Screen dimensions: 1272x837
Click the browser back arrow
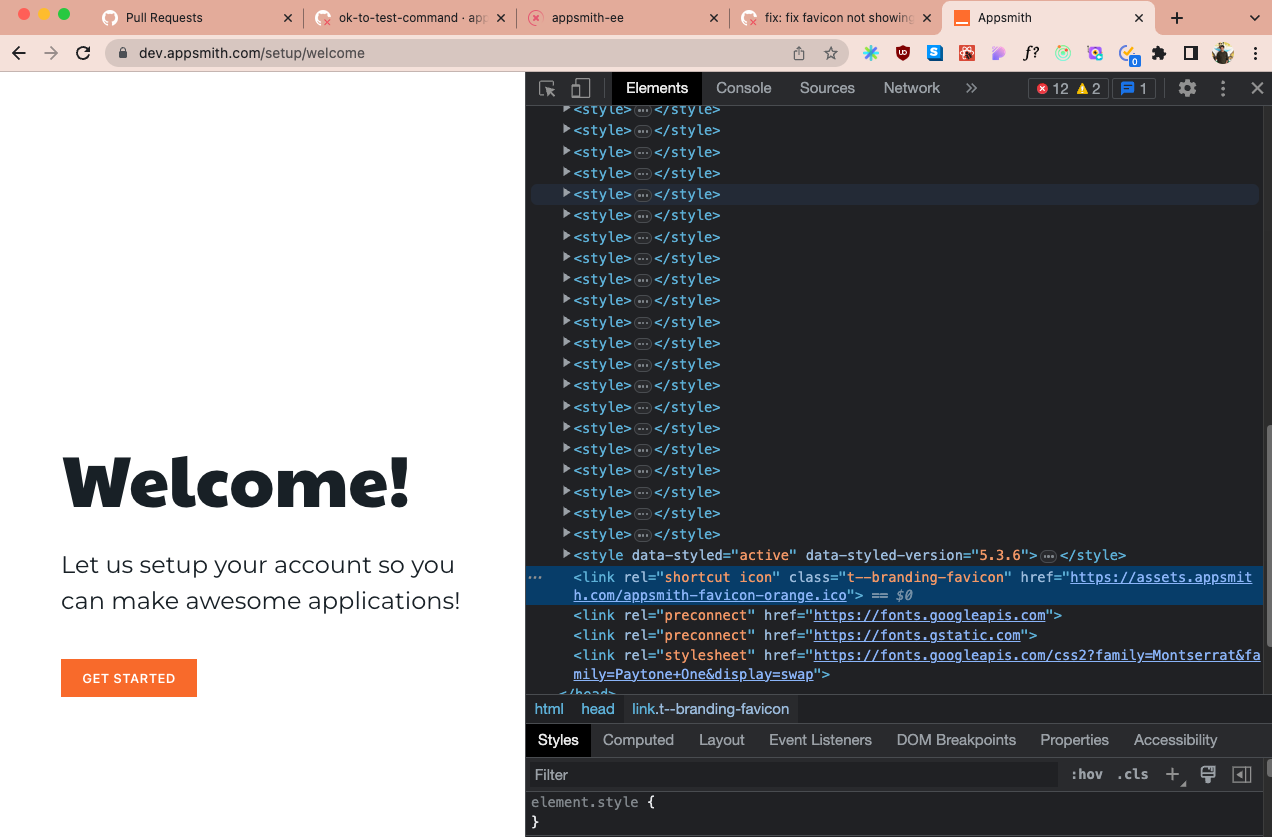(19, 53)
